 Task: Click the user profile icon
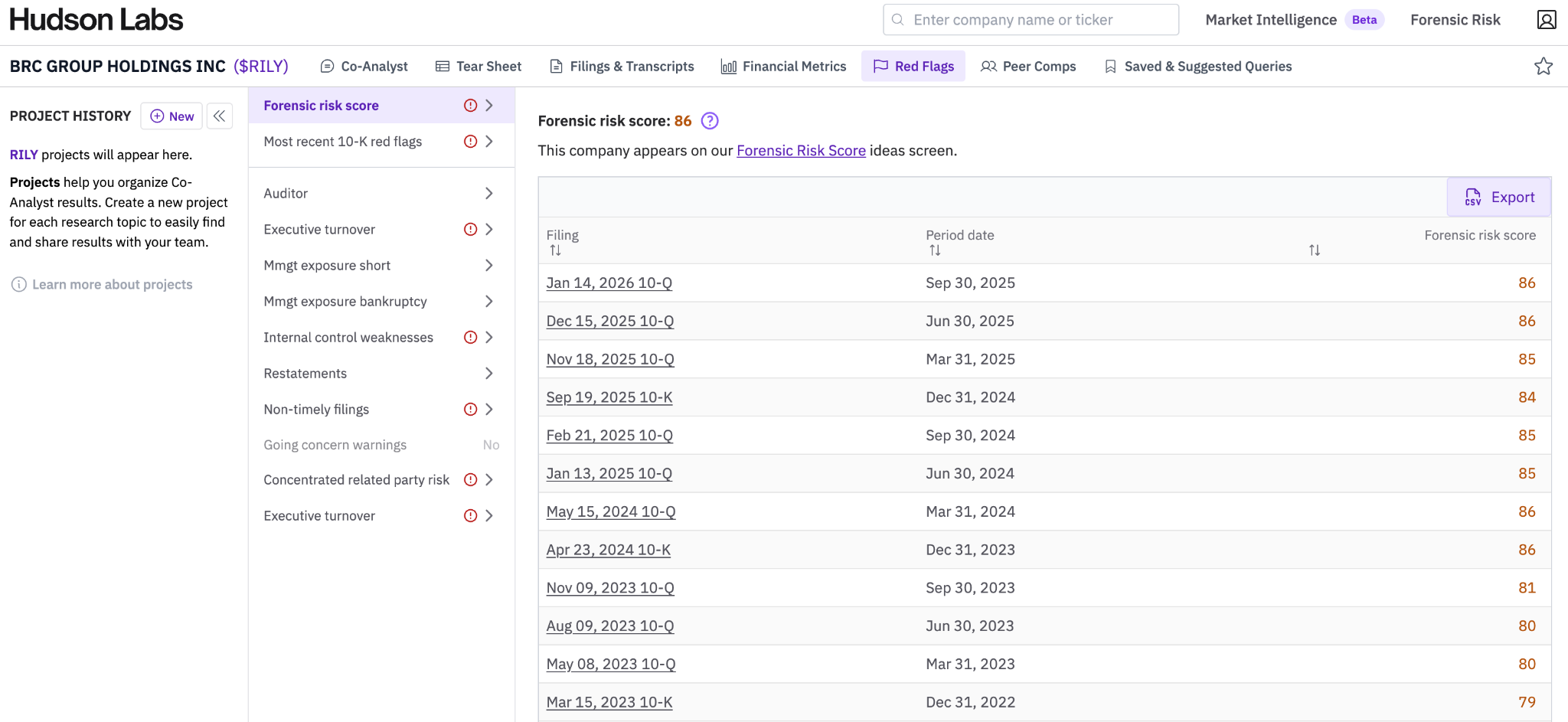pyautogui.click(x=1546, y=20)
